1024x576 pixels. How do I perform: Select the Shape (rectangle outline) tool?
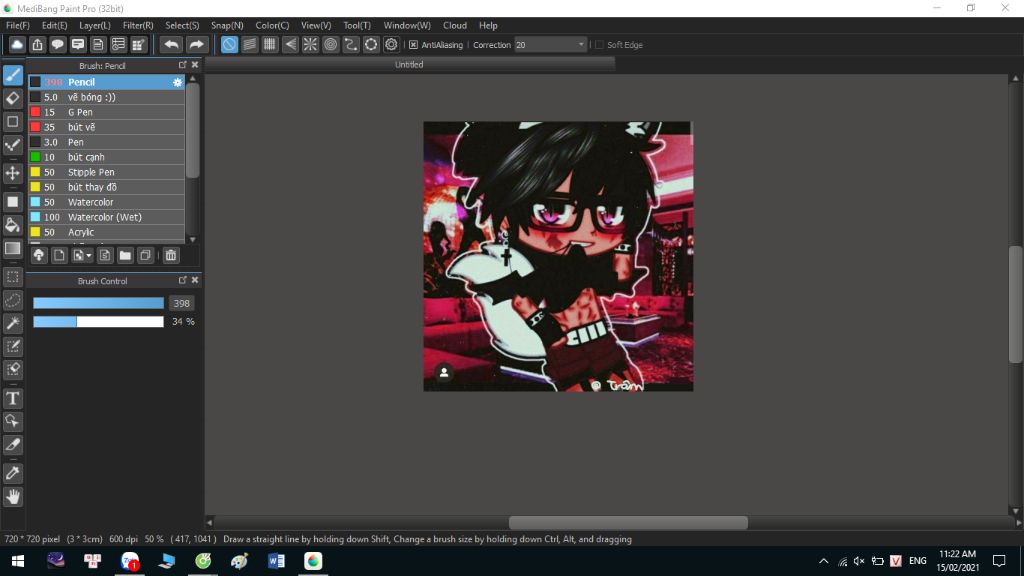point(12,121)
